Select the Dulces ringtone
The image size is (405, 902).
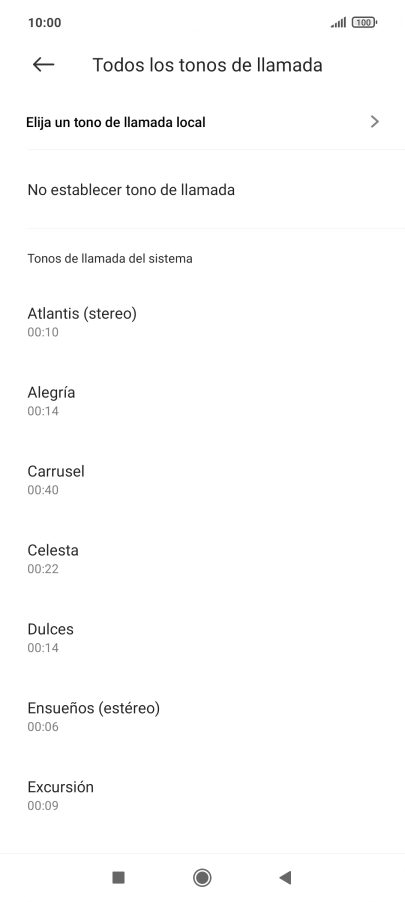tap(202, 637)
